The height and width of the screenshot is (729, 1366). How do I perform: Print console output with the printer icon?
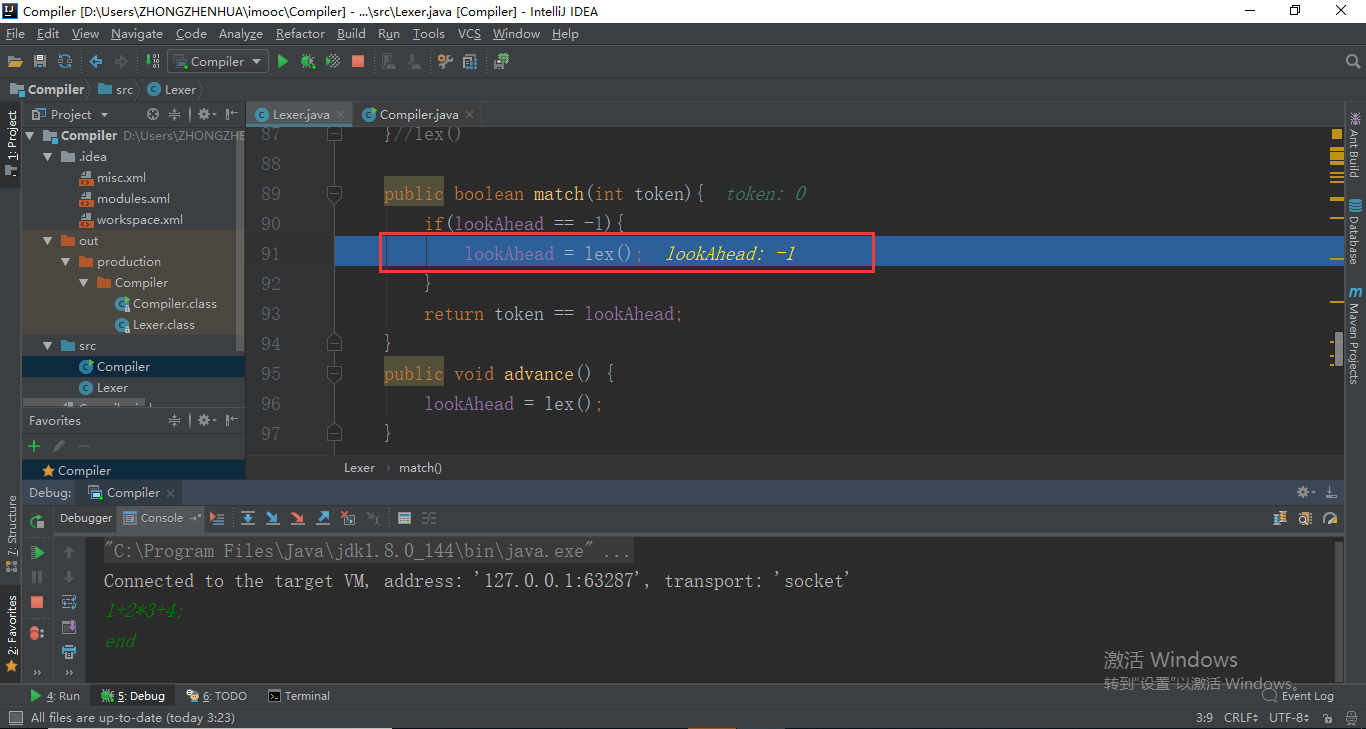[x=69, y=652]
